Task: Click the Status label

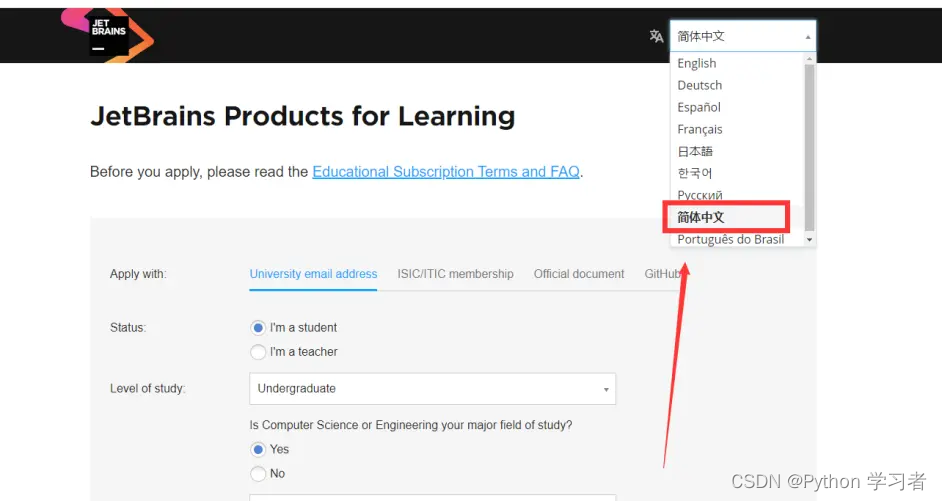Action: tap(128, 327)
